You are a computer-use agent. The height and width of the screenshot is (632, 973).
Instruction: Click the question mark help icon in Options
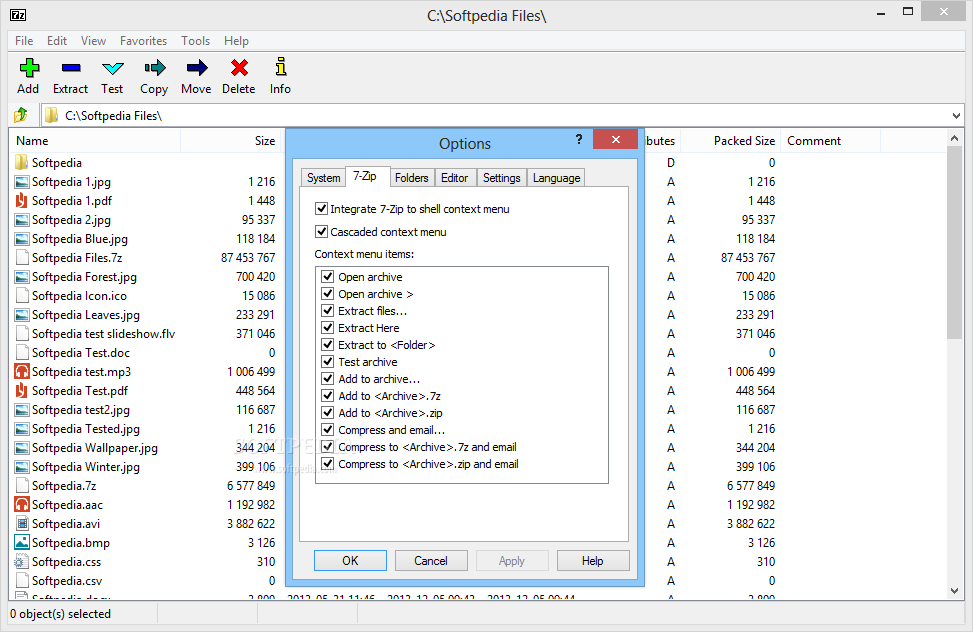pyautogui.click(x=579, y=139)
